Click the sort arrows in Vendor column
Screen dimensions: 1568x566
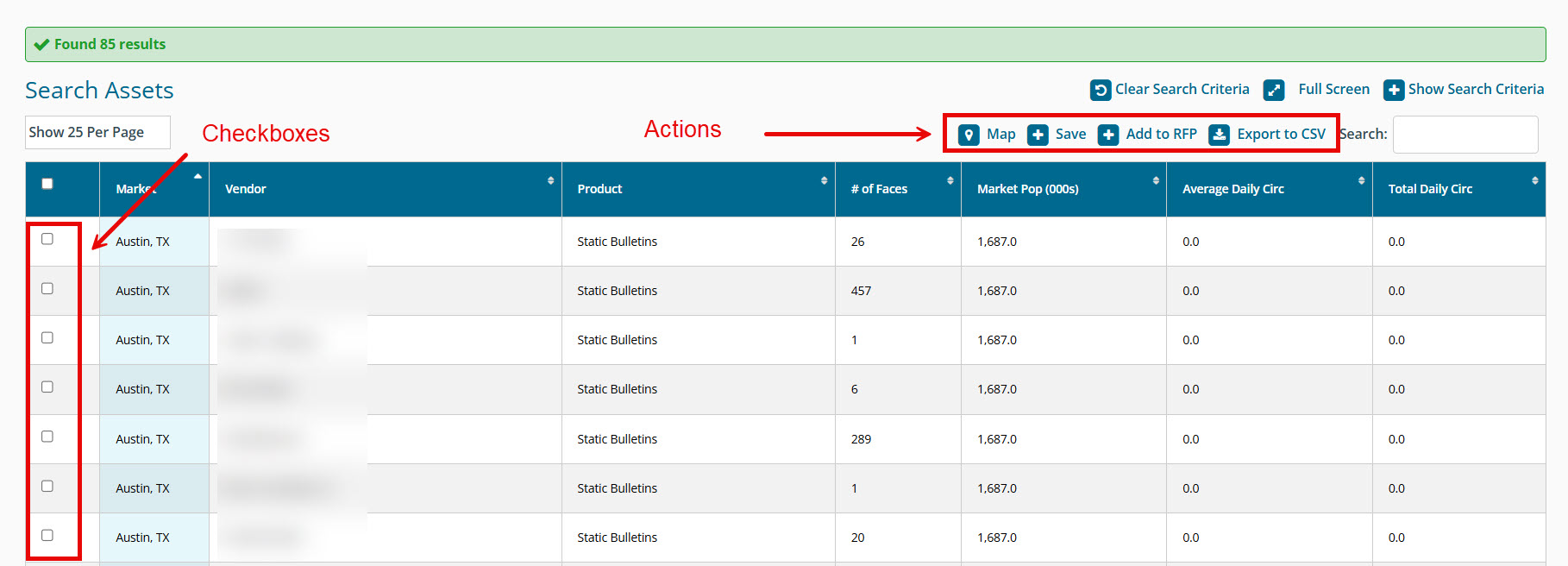[550, 180]
